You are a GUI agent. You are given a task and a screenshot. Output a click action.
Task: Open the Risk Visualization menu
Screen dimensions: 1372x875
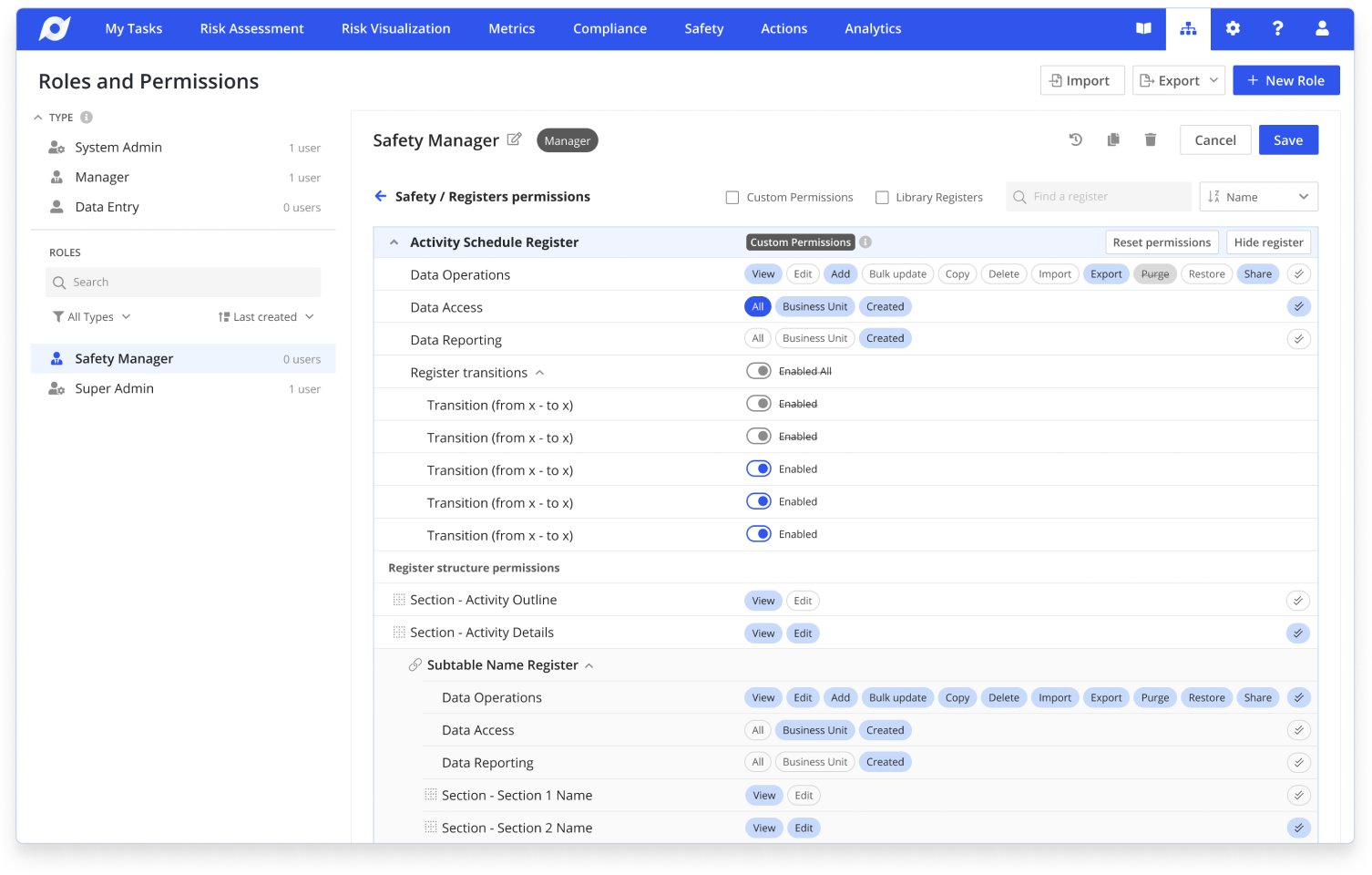(x=395, y=28)
